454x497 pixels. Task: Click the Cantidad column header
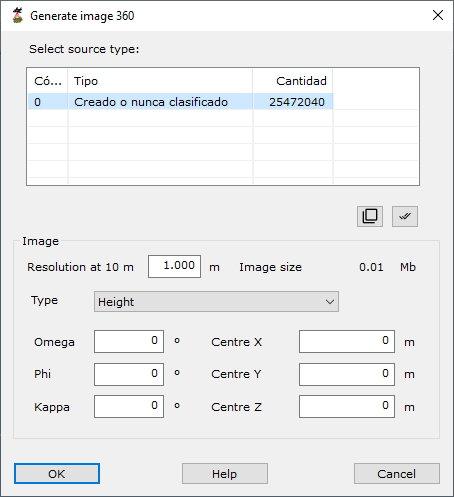pyautogui.click(x=293, y=81)
